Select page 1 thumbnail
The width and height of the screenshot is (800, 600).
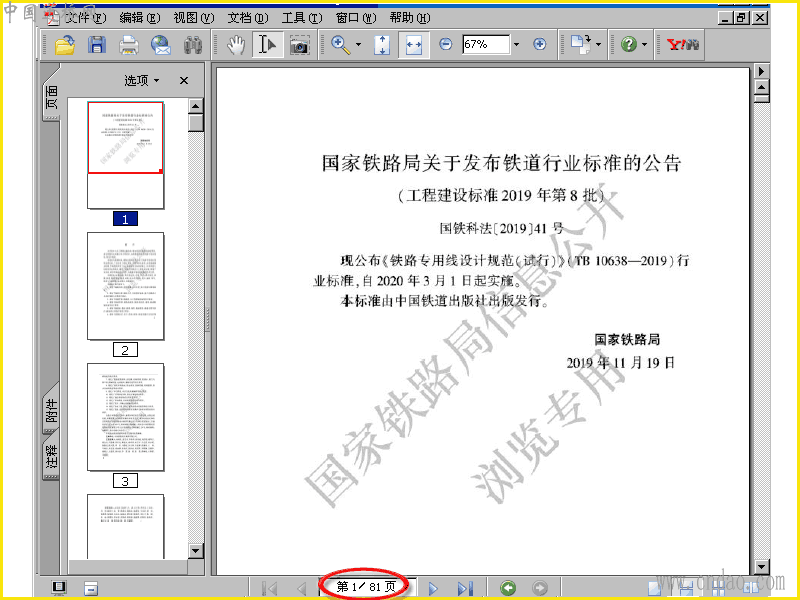[126, 155]
